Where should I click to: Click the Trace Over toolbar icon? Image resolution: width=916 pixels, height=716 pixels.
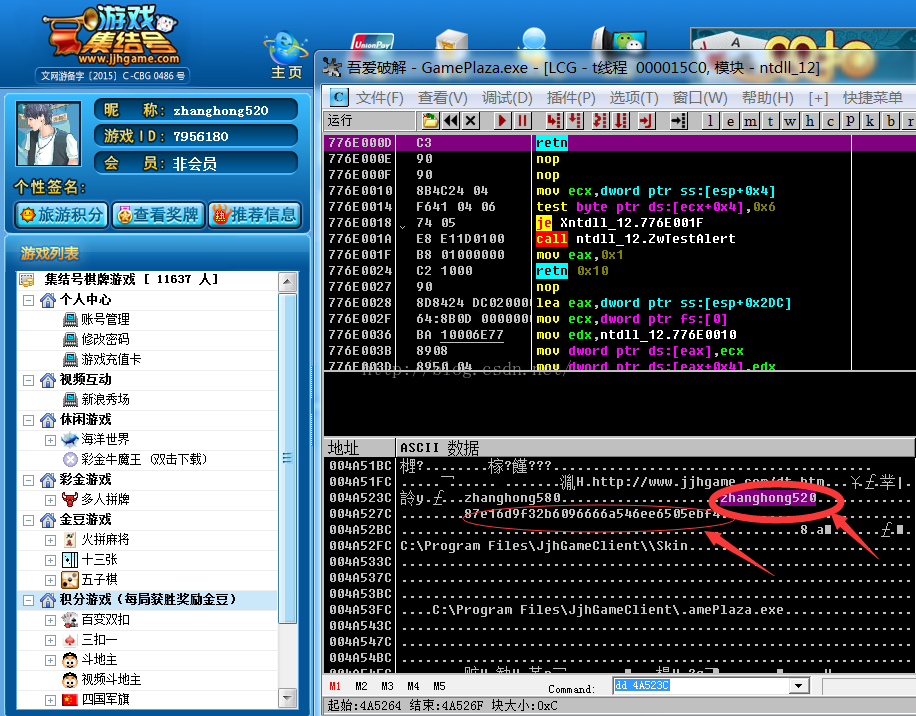pos(621,121)
